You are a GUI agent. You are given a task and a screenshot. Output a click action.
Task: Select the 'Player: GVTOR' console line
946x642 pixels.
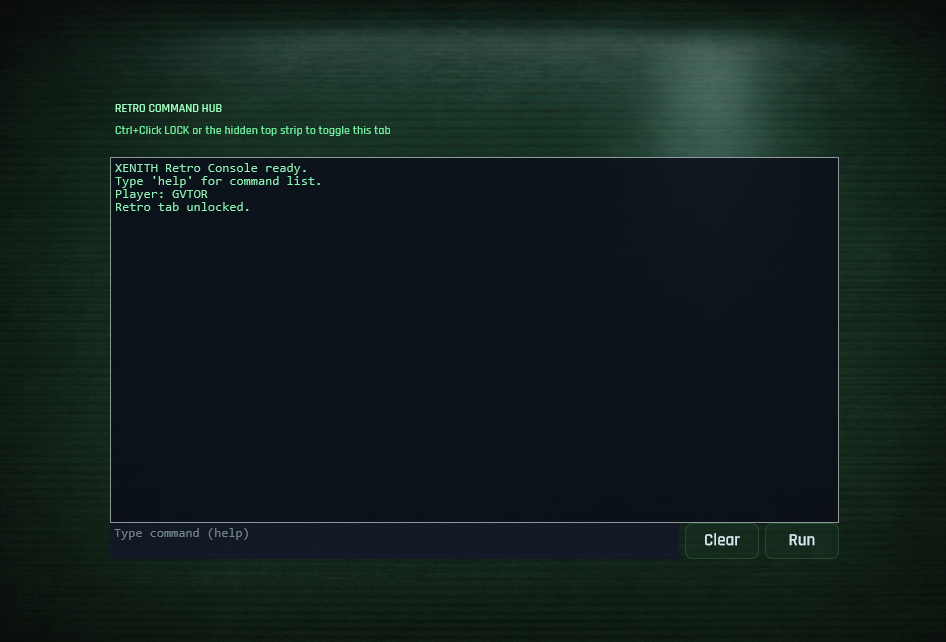[x=161, y=194]
